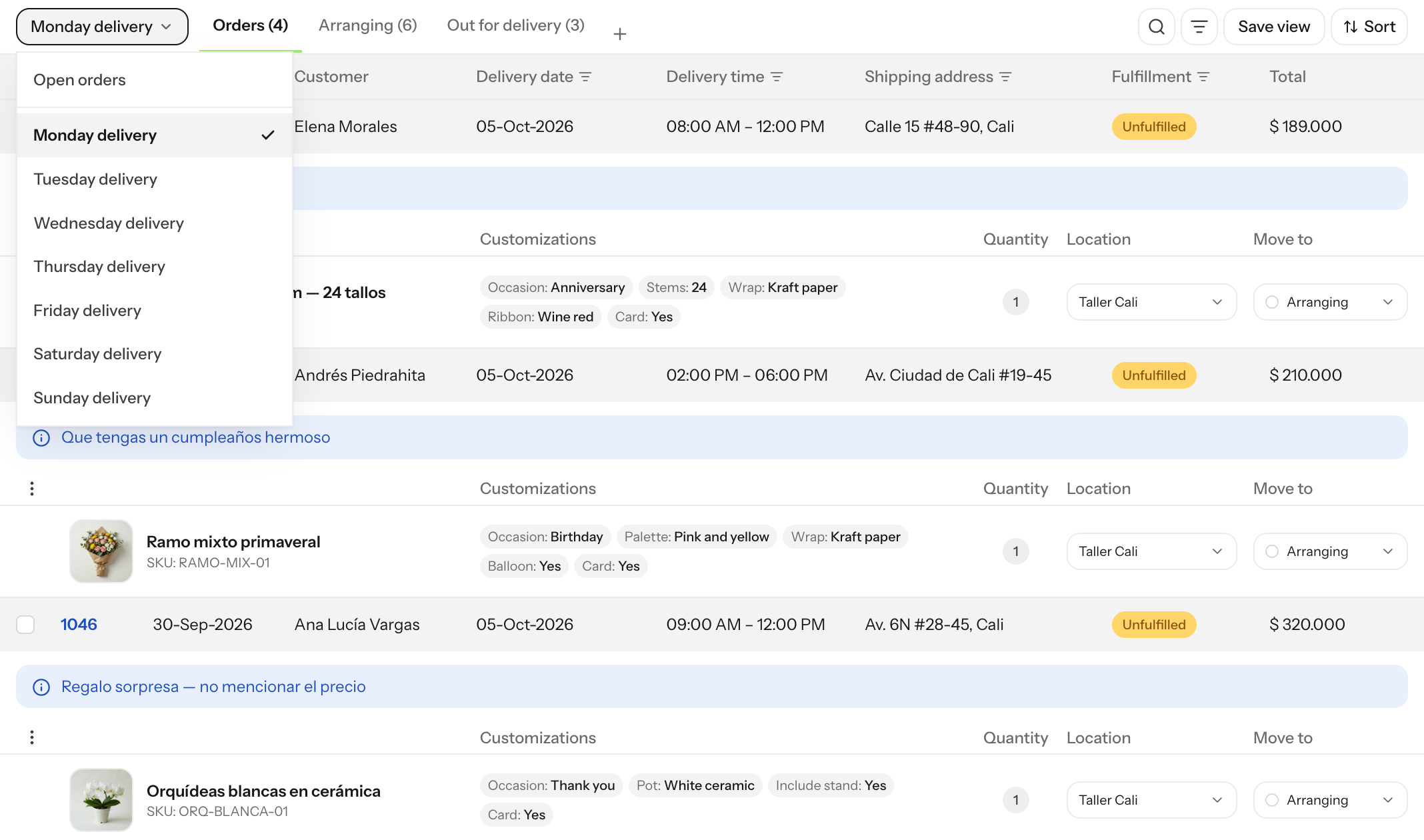1424x840 pixels.
Task: Expand Move to chevron for Orquídeas blancas
Action: point(1388,800)
